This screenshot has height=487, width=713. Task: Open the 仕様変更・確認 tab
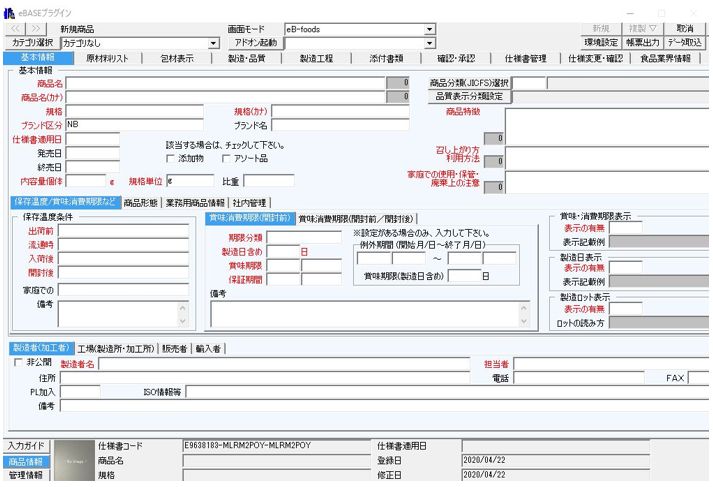point(595,58)
